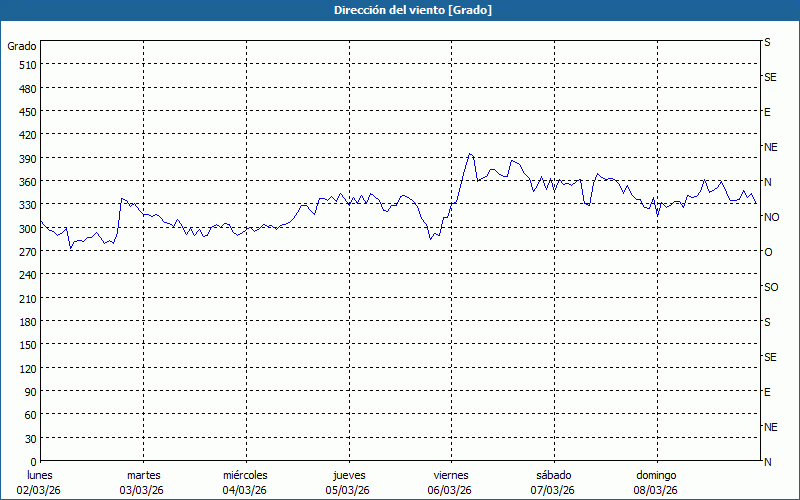Click the "NO" compass label on right axis
Screen dimensions: 800x500
(x=771, y=217)
